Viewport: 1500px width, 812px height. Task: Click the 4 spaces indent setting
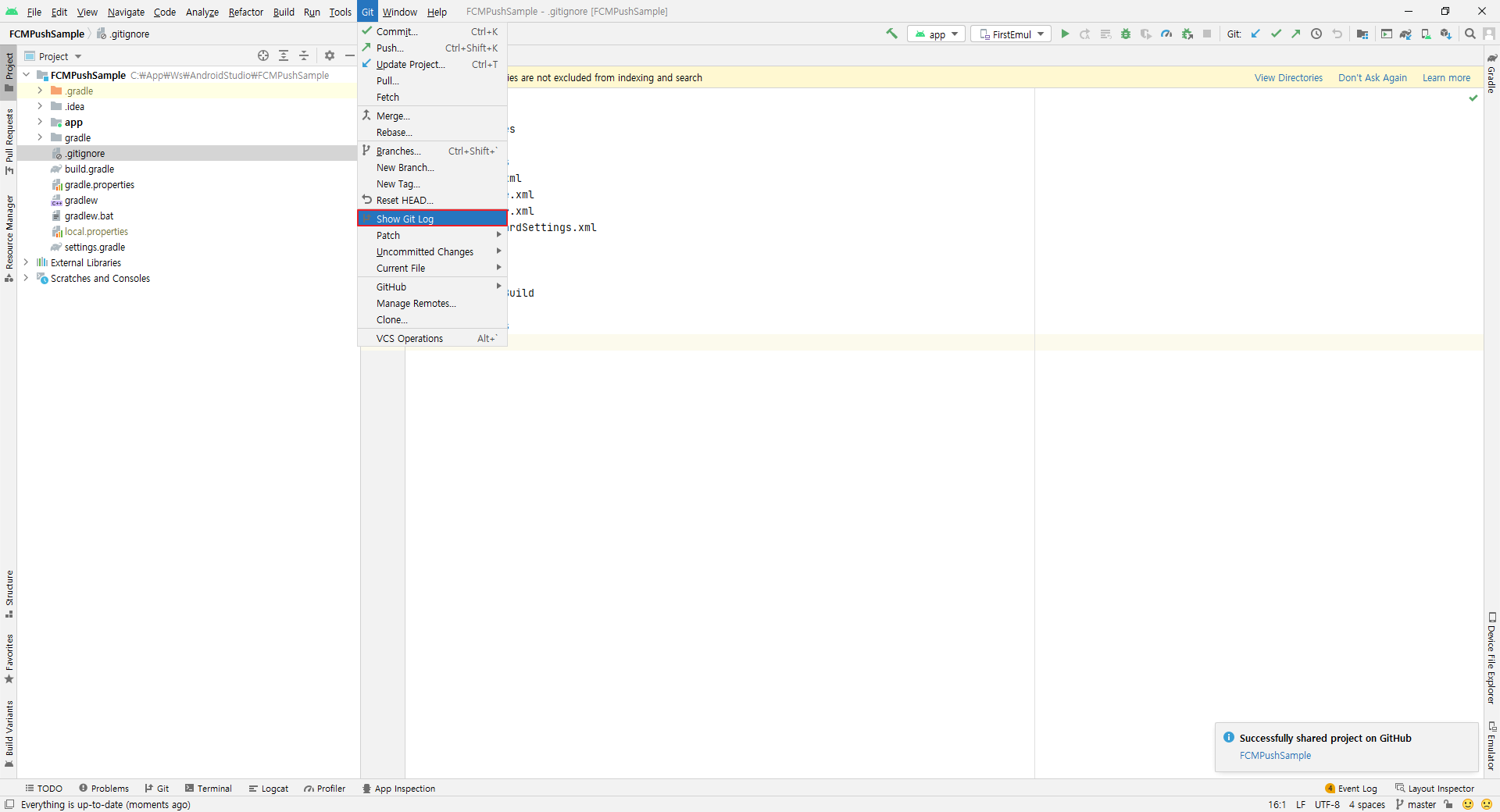[x=1366, y=804]
